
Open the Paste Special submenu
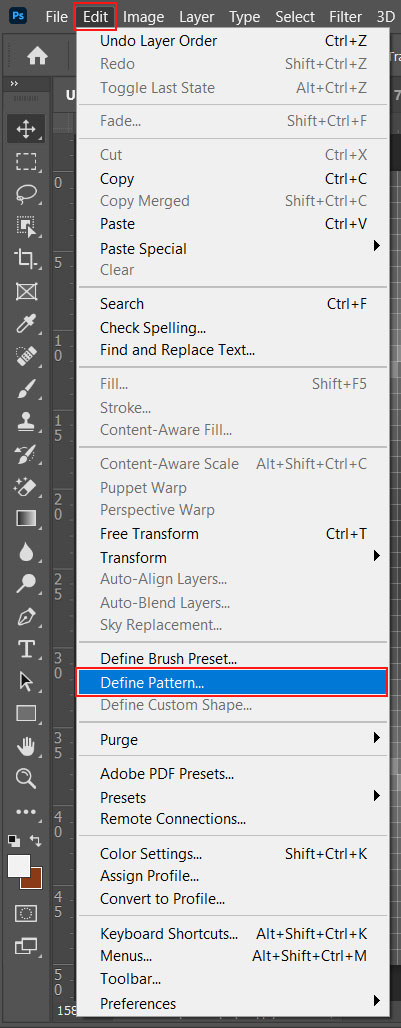click(233, 248)
